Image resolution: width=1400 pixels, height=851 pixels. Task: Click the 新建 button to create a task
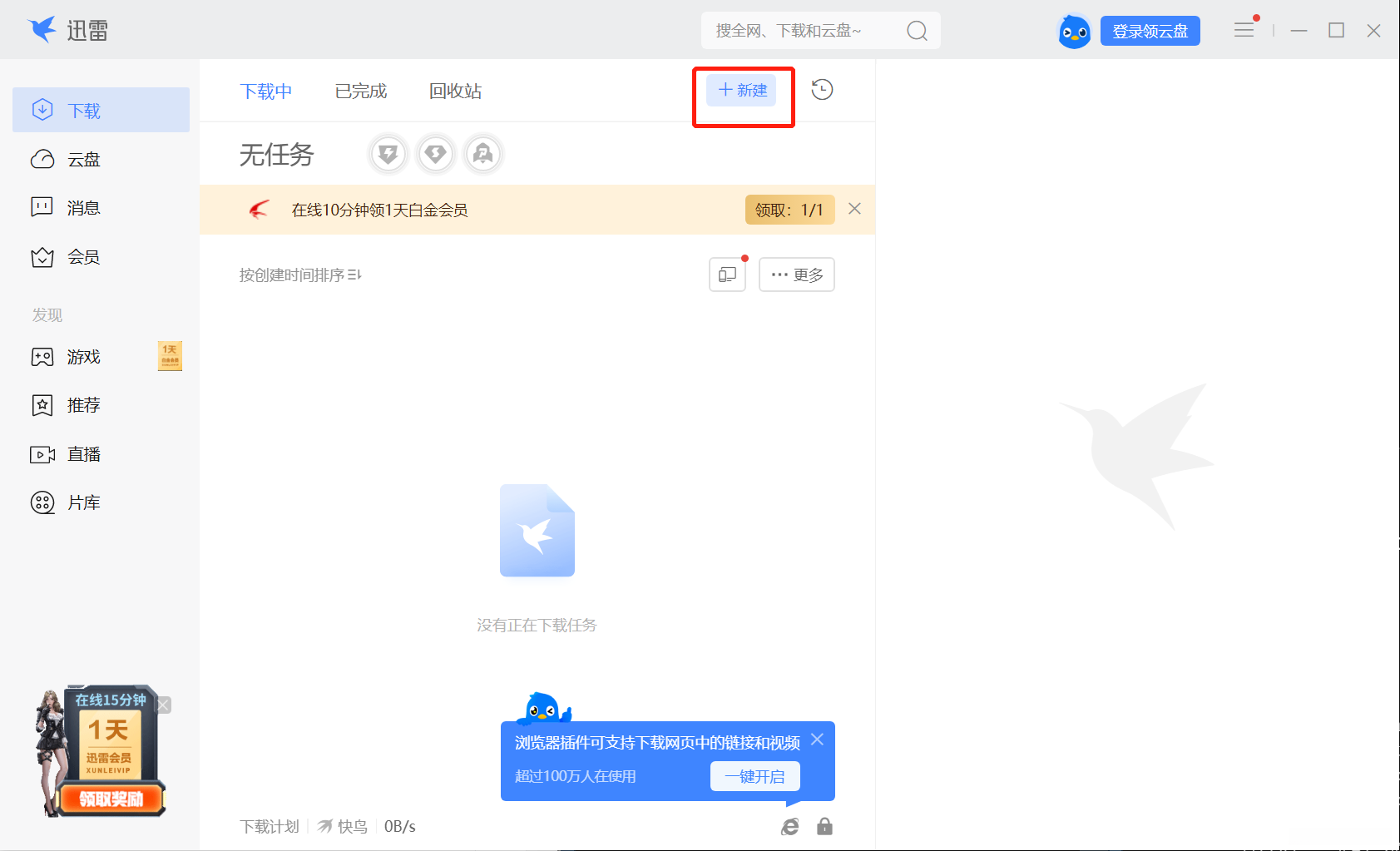click(x=742, y=90)
